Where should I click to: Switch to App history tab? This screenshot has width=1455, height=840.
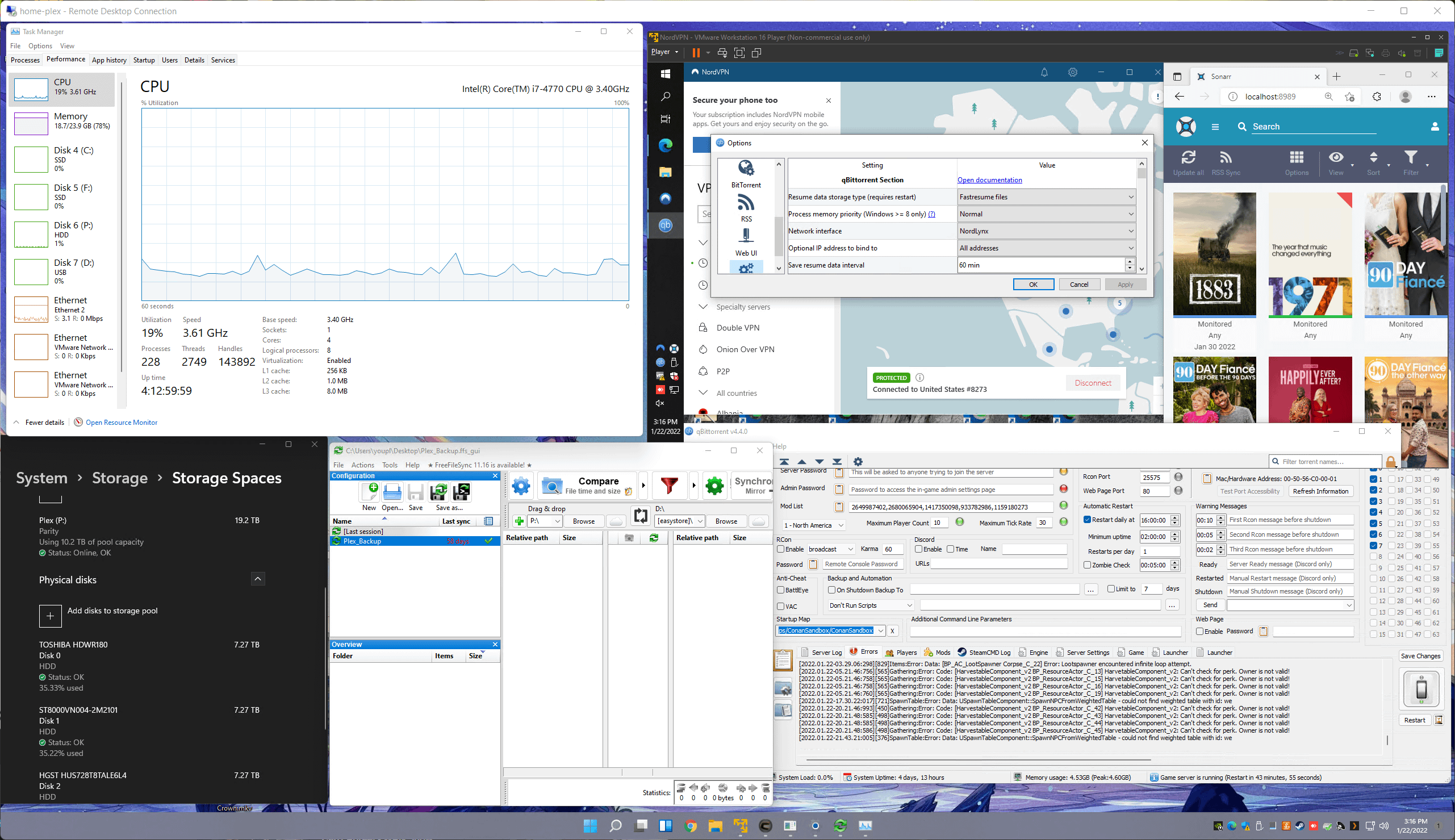pyautogui.click(x=109, y=60)
